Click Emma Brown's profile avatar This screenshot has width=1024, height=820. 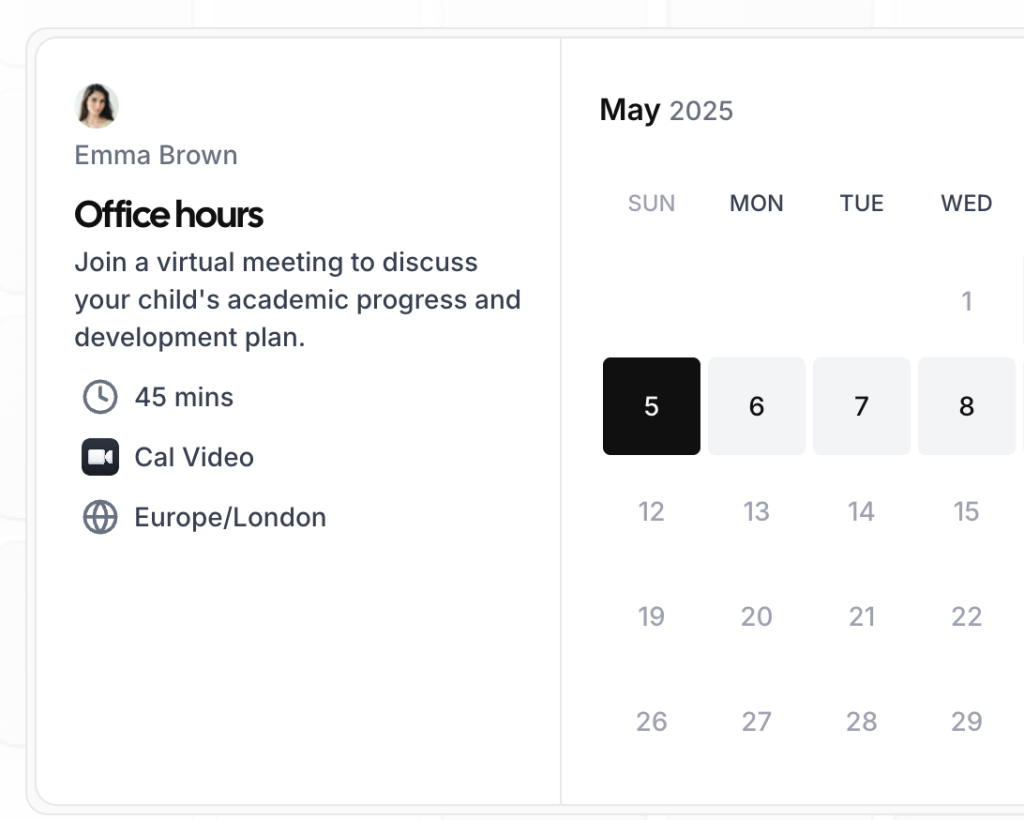(x=97, y=106)
